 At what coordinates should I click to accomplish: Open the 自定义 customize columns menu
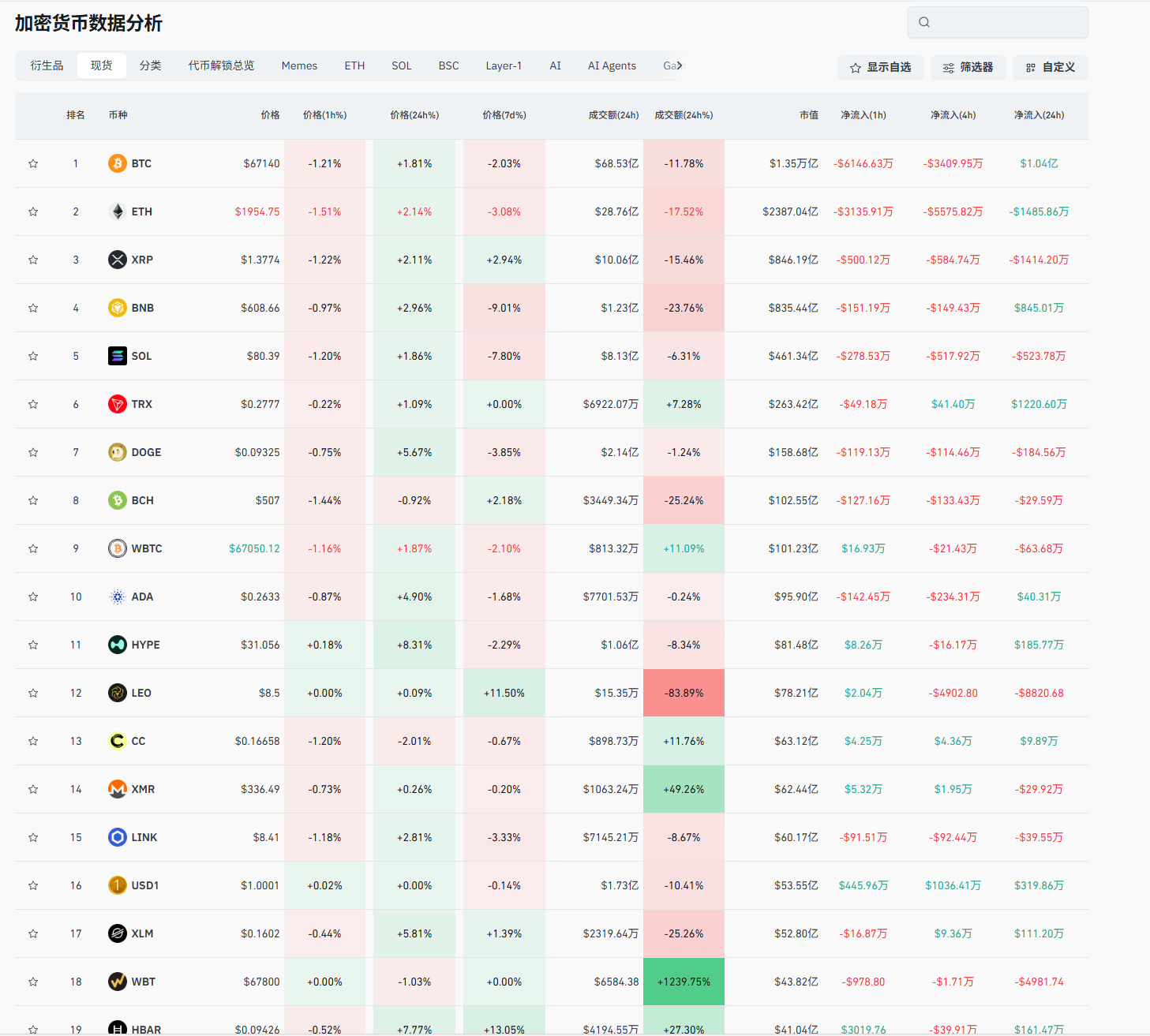pos(1050,68)
